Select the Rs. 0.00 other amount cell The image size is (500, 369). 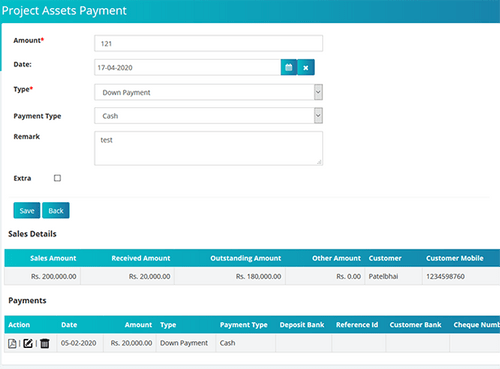coord(325,276)
